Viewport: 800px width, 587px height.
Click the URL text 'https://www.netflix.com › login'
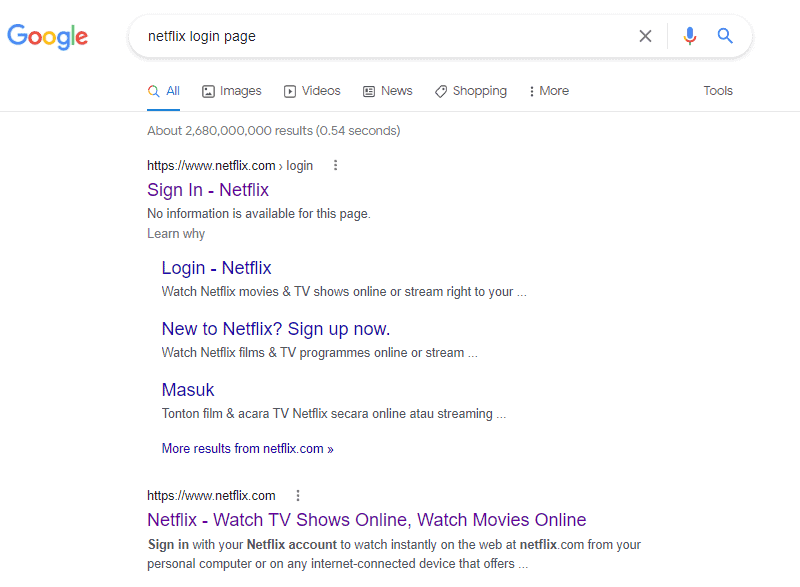coord(230,166)
